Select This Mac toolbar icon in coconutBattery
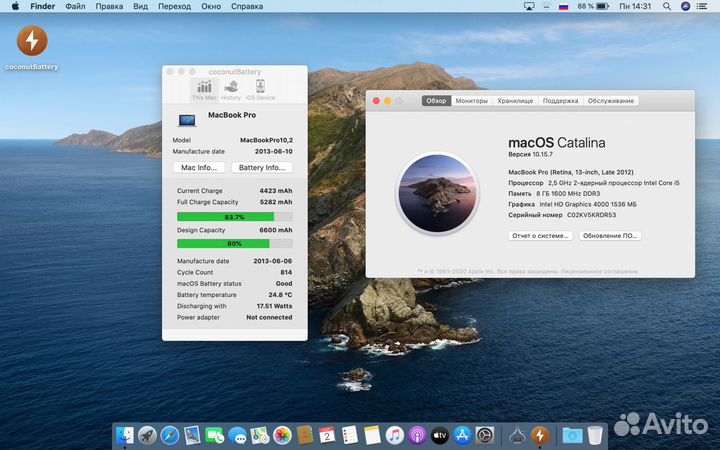Image resolution: width=720 pixels, height=450 pixels. [x=204, y=90]
